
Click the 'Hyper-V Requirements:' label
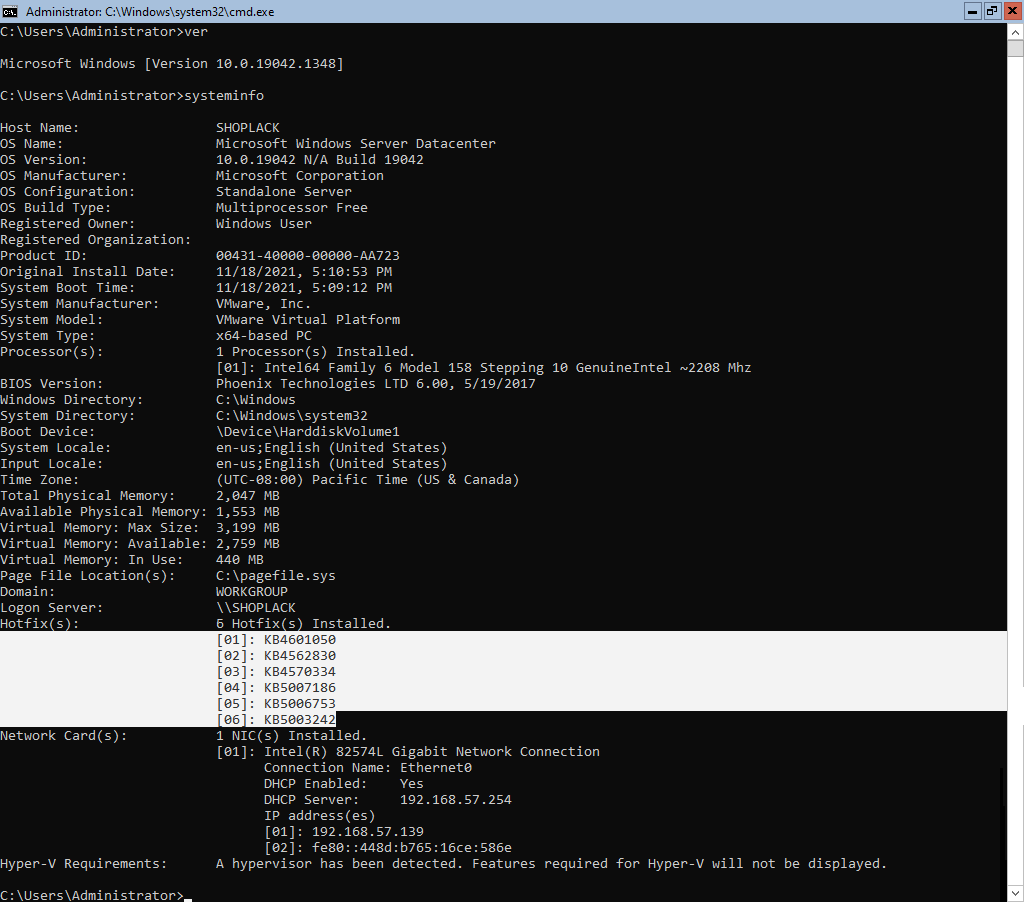[84, 864]
